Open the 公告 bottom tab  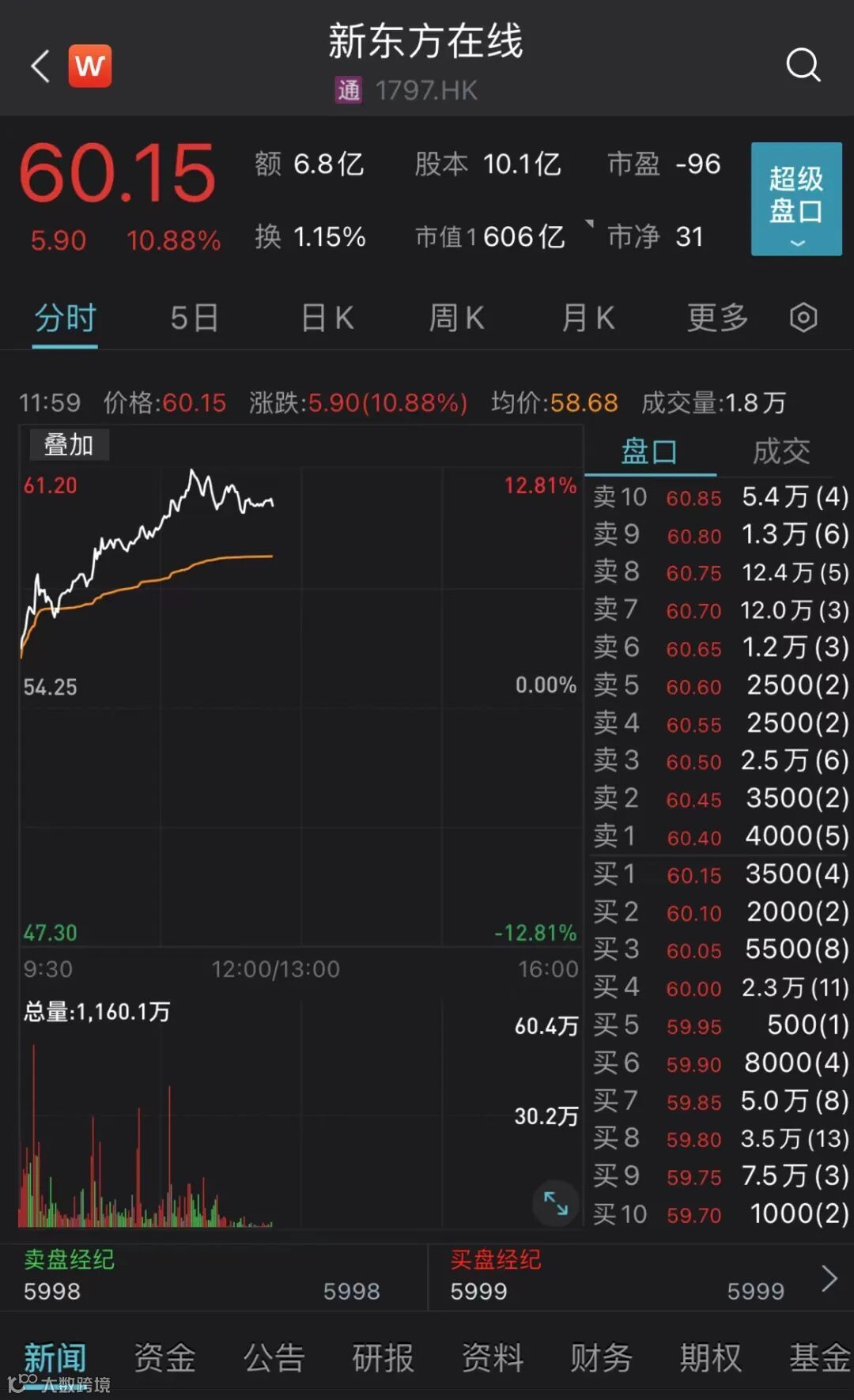click(x=274, y=1358)
